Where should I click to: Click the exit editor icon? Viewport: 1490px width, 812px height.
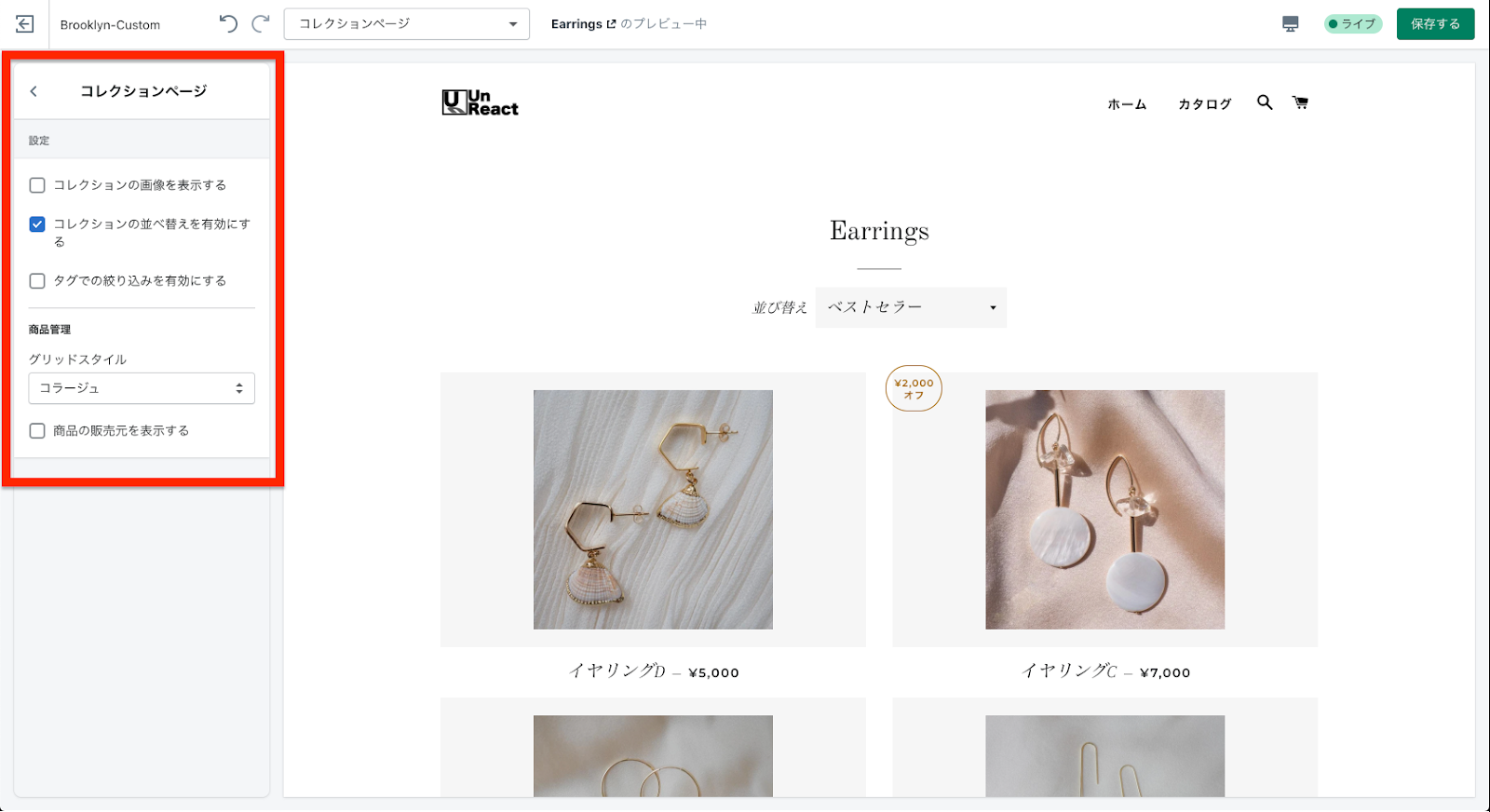pos(25,24)
